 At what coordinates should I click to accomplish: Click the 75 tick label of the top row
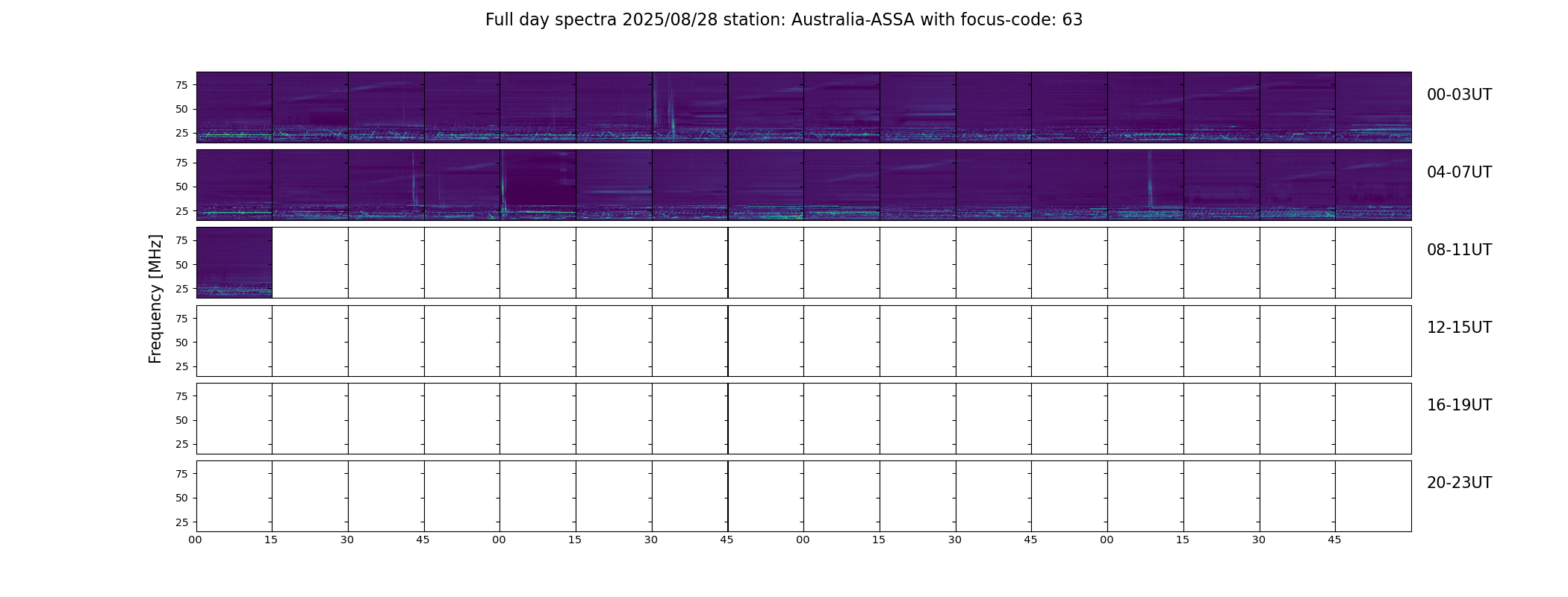coord(181,85)
